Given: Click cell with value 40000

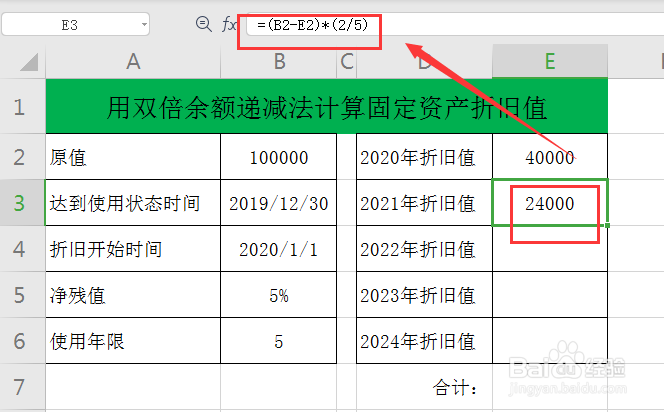Looking at the screenshot, I should (x=550, y=157).
